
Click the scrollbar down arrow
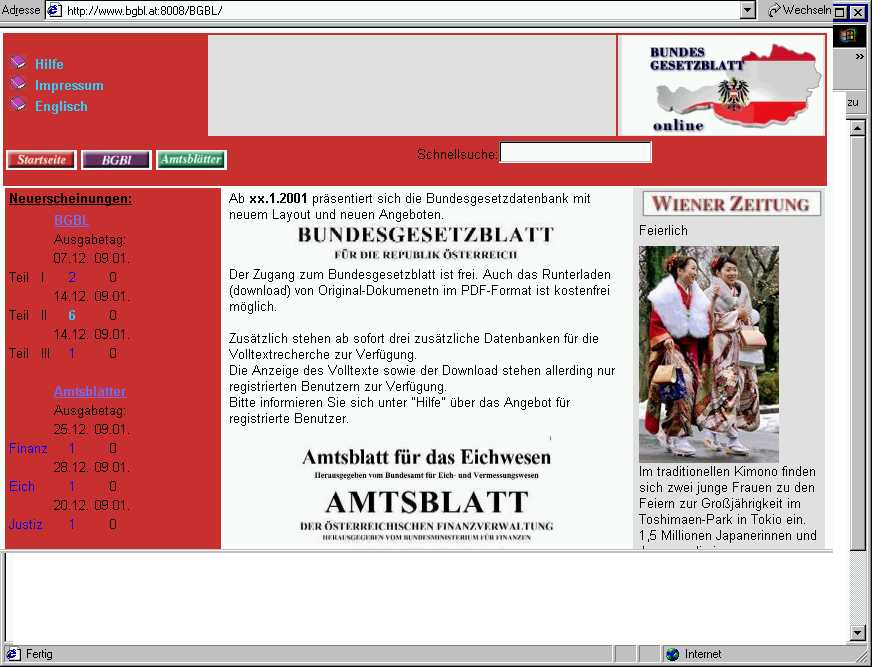tap(857, 633)
